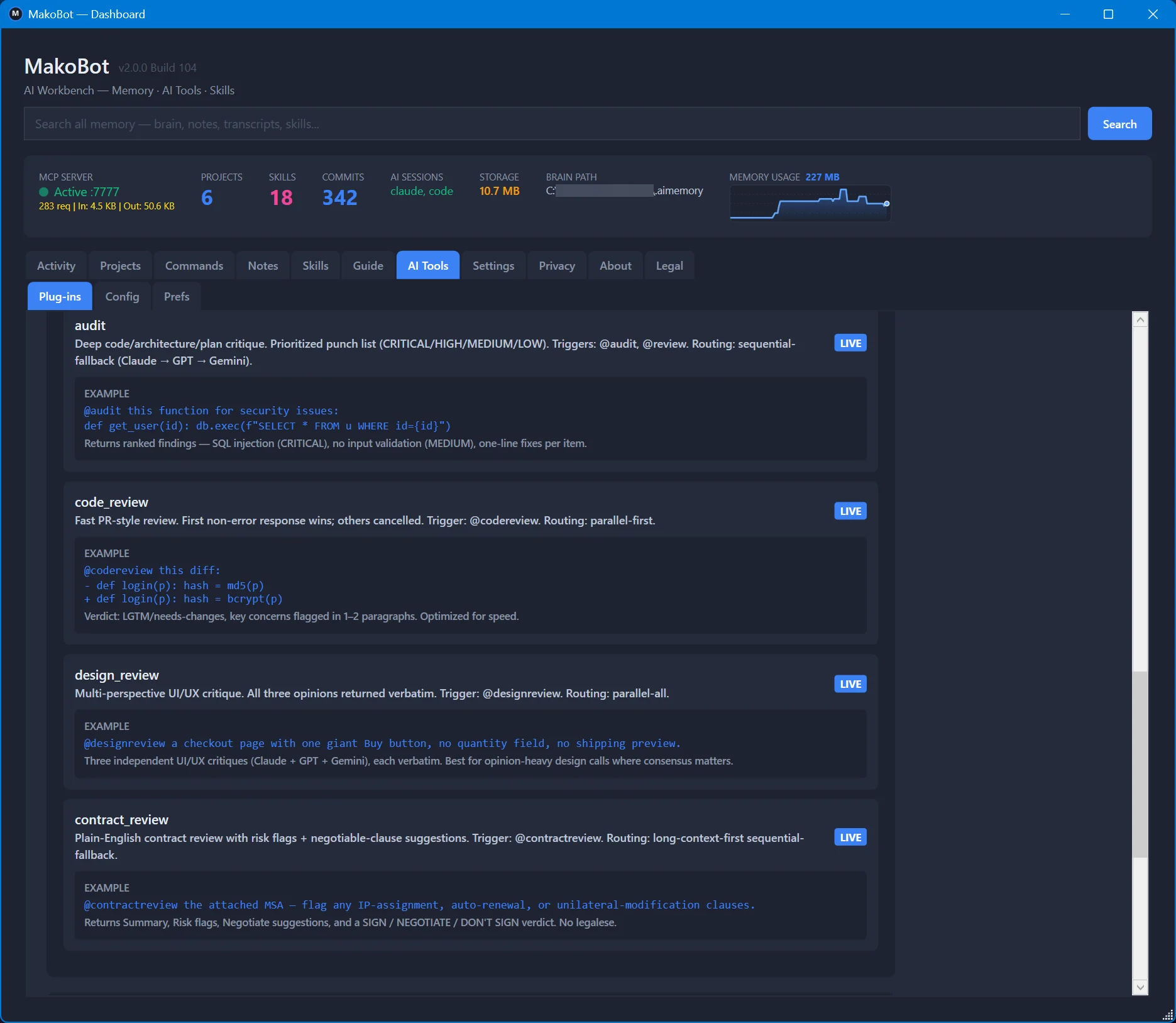Click the '+ def login(p): hash = bcrypt(p)' line
The width and height of the screenshot is (1176, 1023).
184,599
